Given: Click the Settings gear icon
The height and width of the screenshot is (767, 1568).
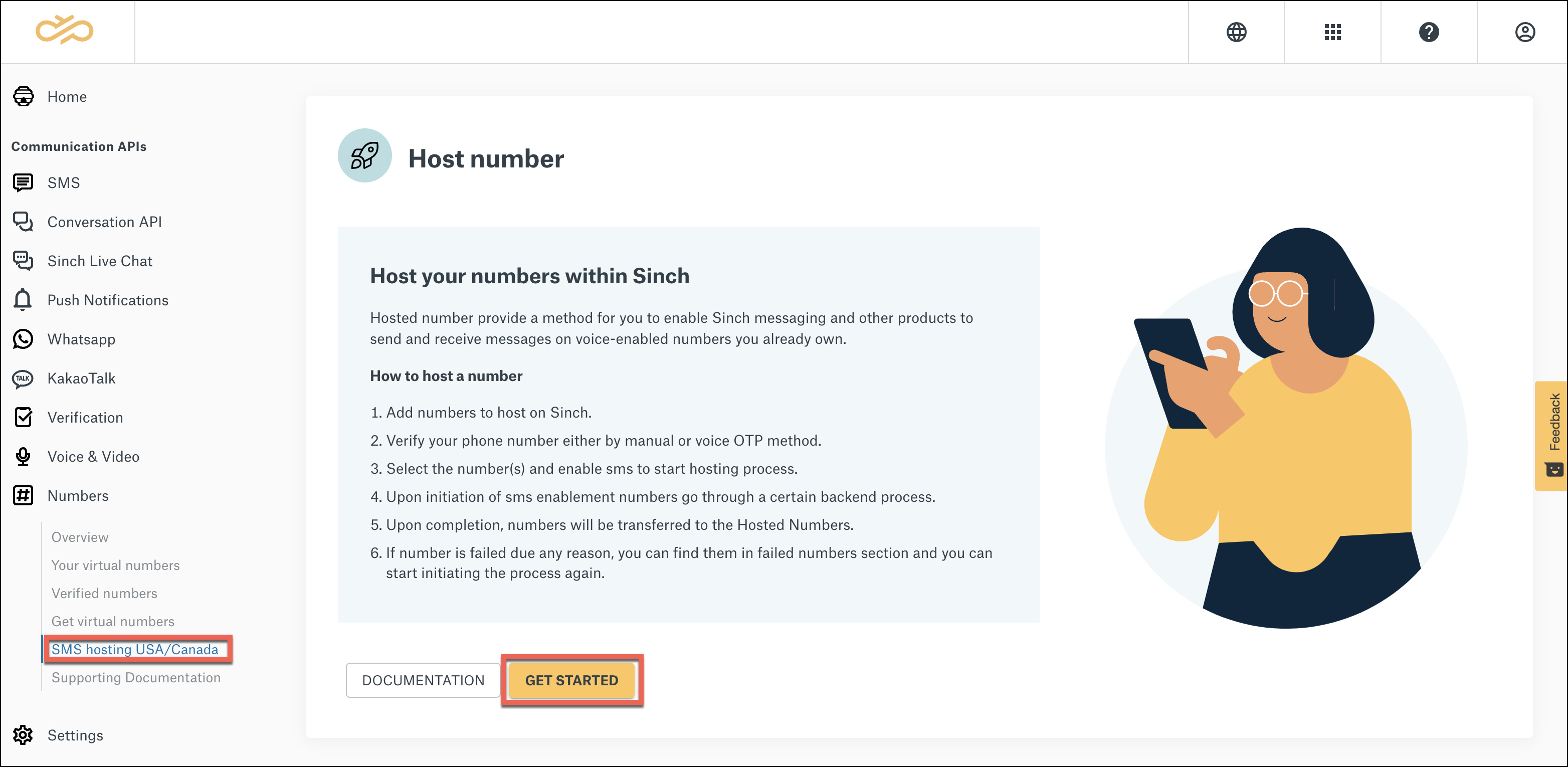Looking at the screenshot, I should click(23, 735).
